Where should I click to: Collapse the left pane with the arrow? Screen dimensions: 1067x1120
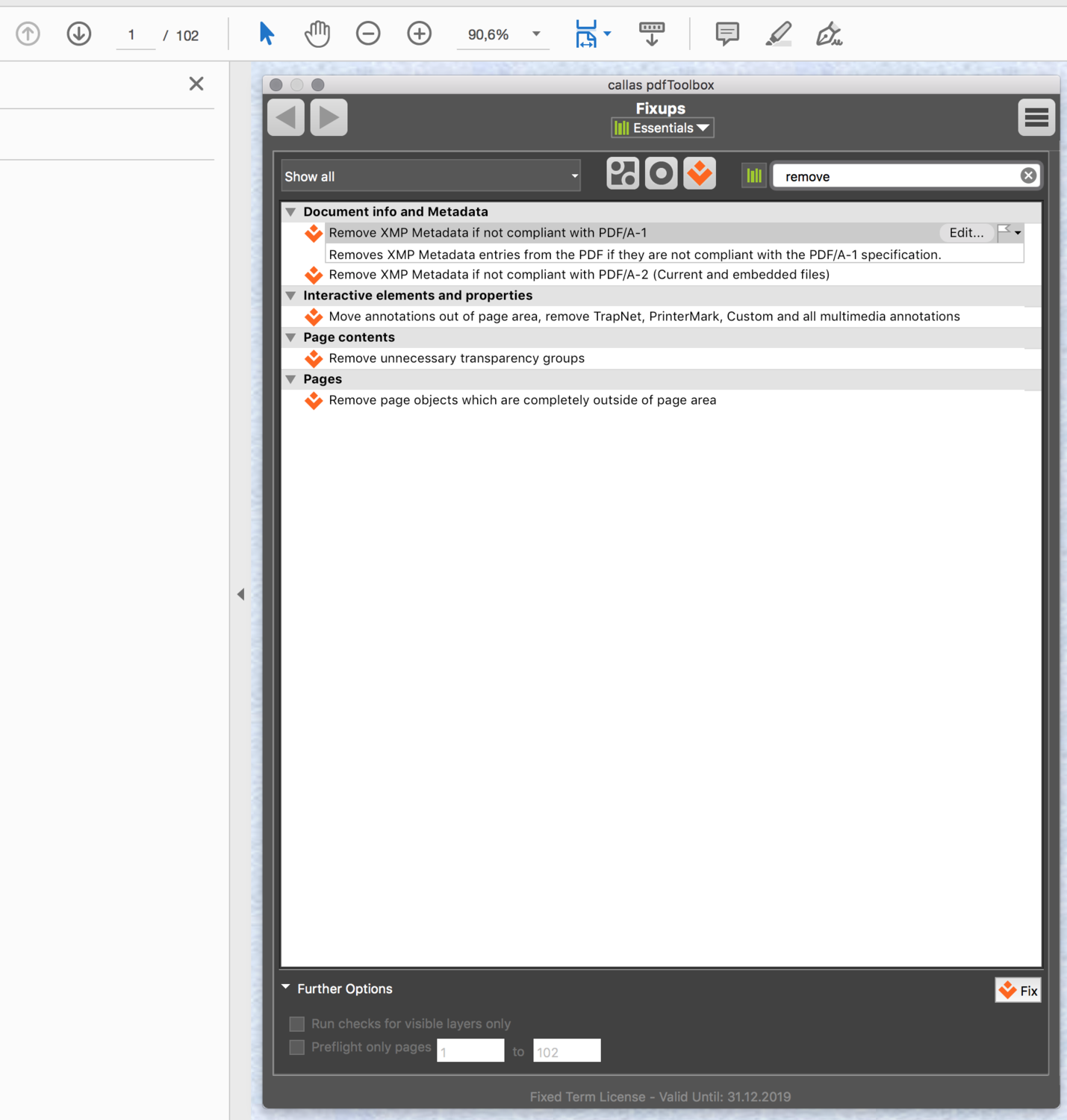pyautogui.click(x=240, y=594)
